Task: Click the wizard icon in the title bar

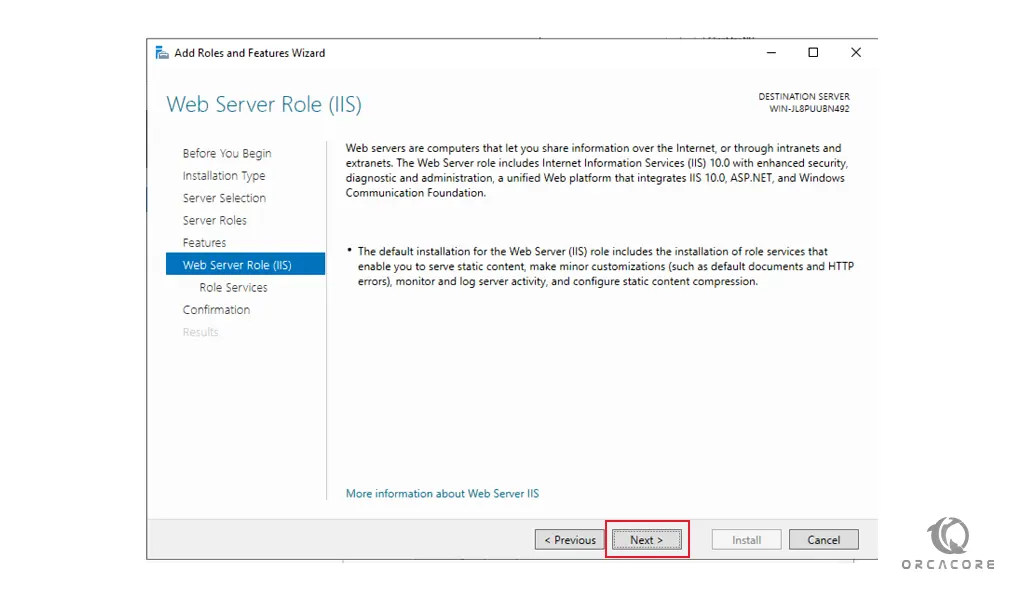Action: (162, 53)
